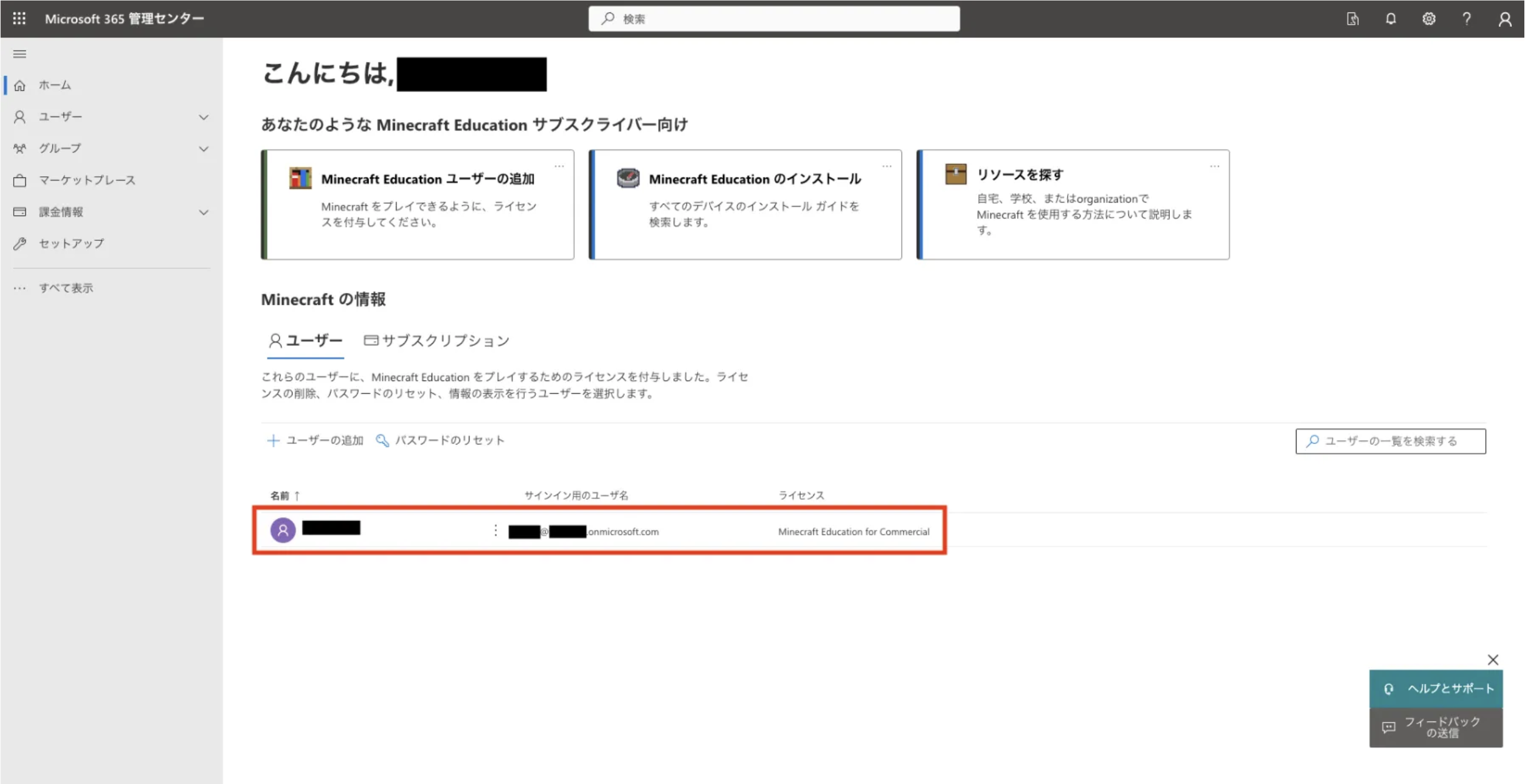Select the ホーム home icon in sidebar
1526x784 pixels.
[20, 85]
